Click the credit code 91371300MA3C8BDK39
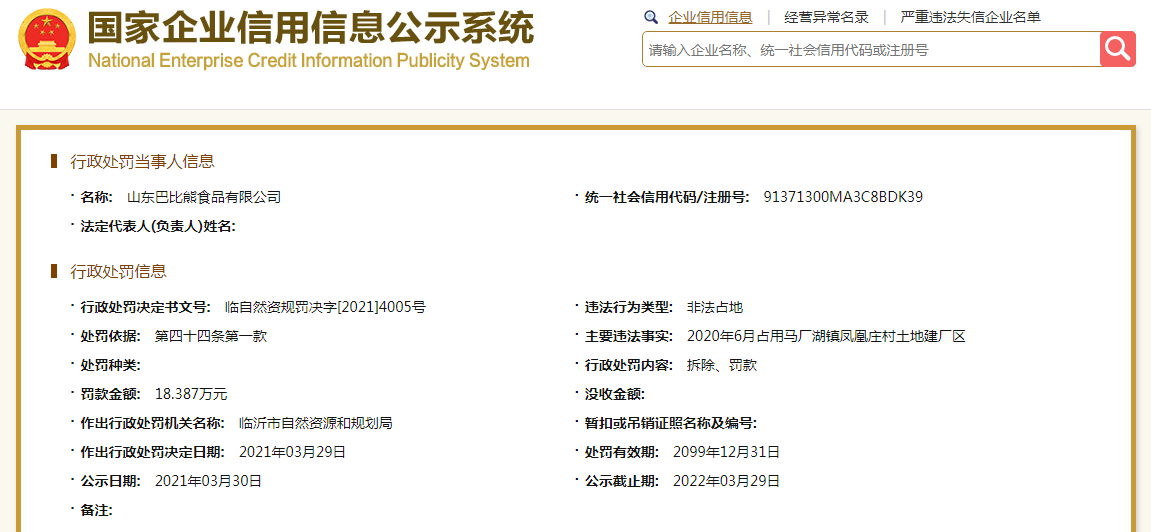Viewport: 1151px width, 532px height. click(x=842, y=197)
